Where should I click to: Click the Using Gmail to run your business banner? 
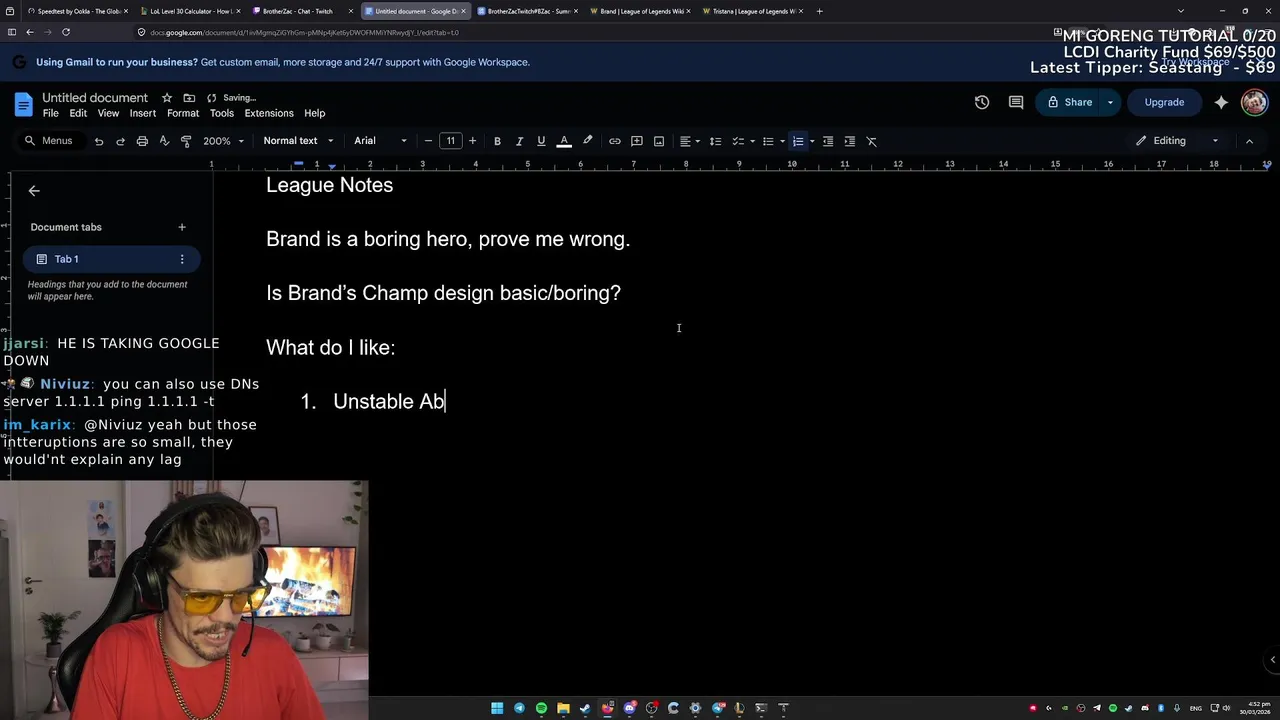283,62
